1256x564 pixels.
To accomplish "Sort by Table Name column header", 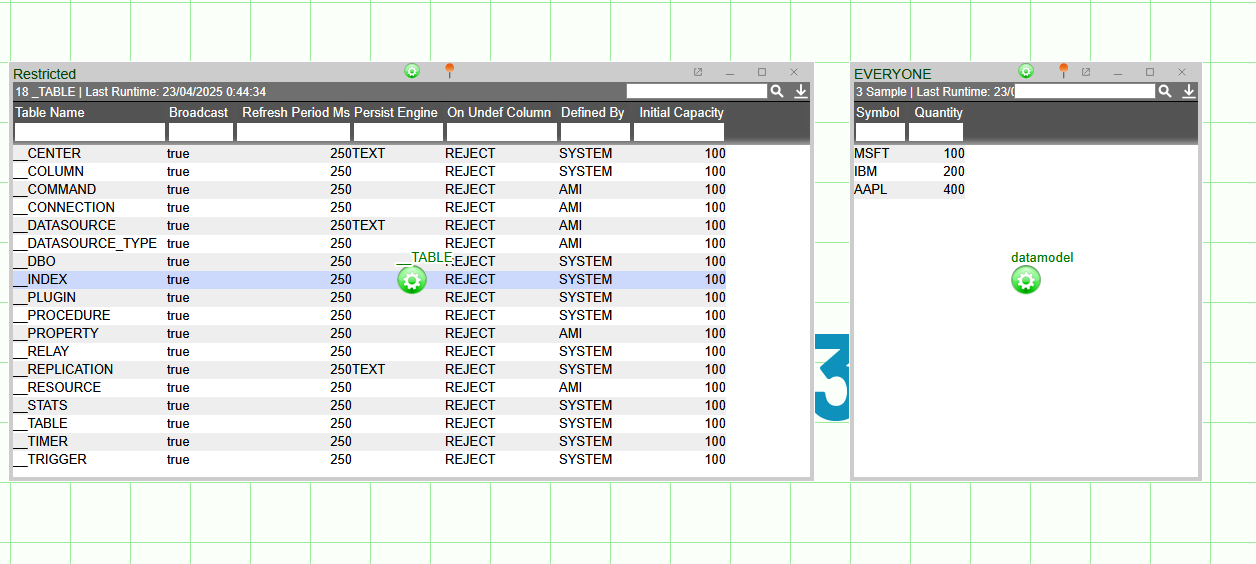I will 50,113.
